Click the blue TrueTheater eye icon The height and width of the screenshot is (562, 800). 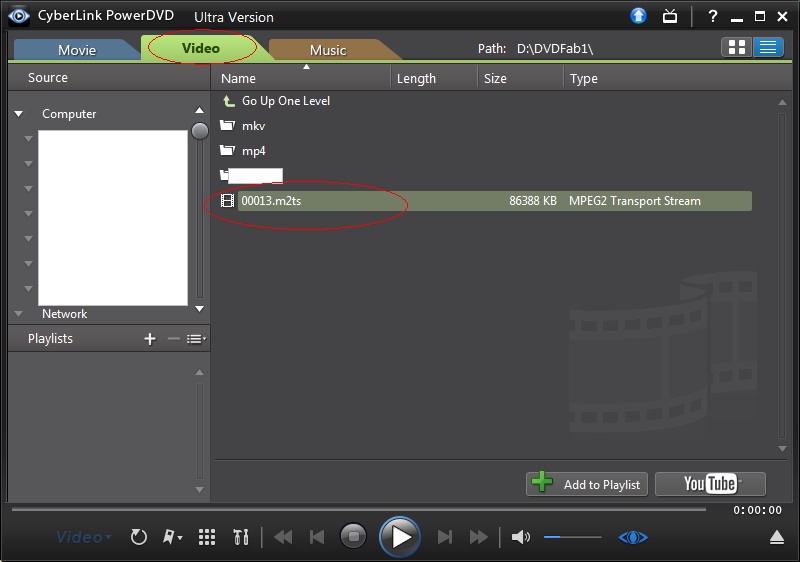[x=633, y=537]
